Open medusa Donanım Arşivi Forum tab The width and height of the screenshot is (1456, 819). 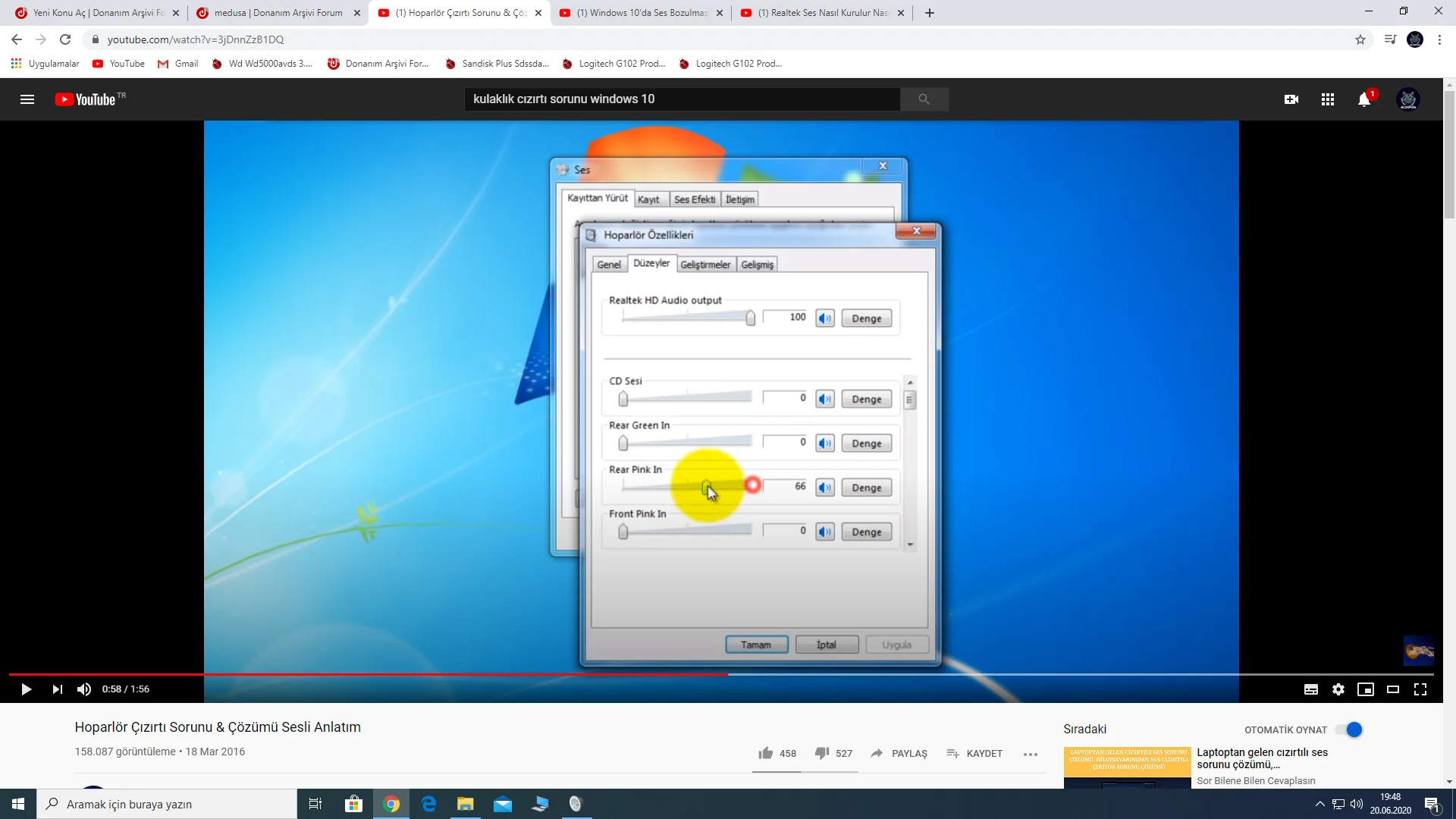click(278, 13)
